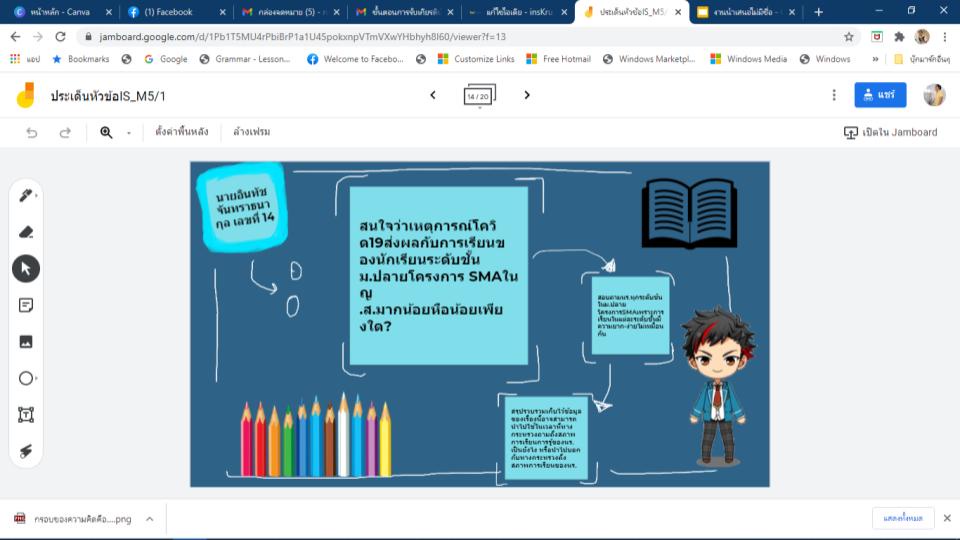The width and height of the screenshot is (960, 540).
Task: Activate the Select arrow tool
Action: coord(26,268)
